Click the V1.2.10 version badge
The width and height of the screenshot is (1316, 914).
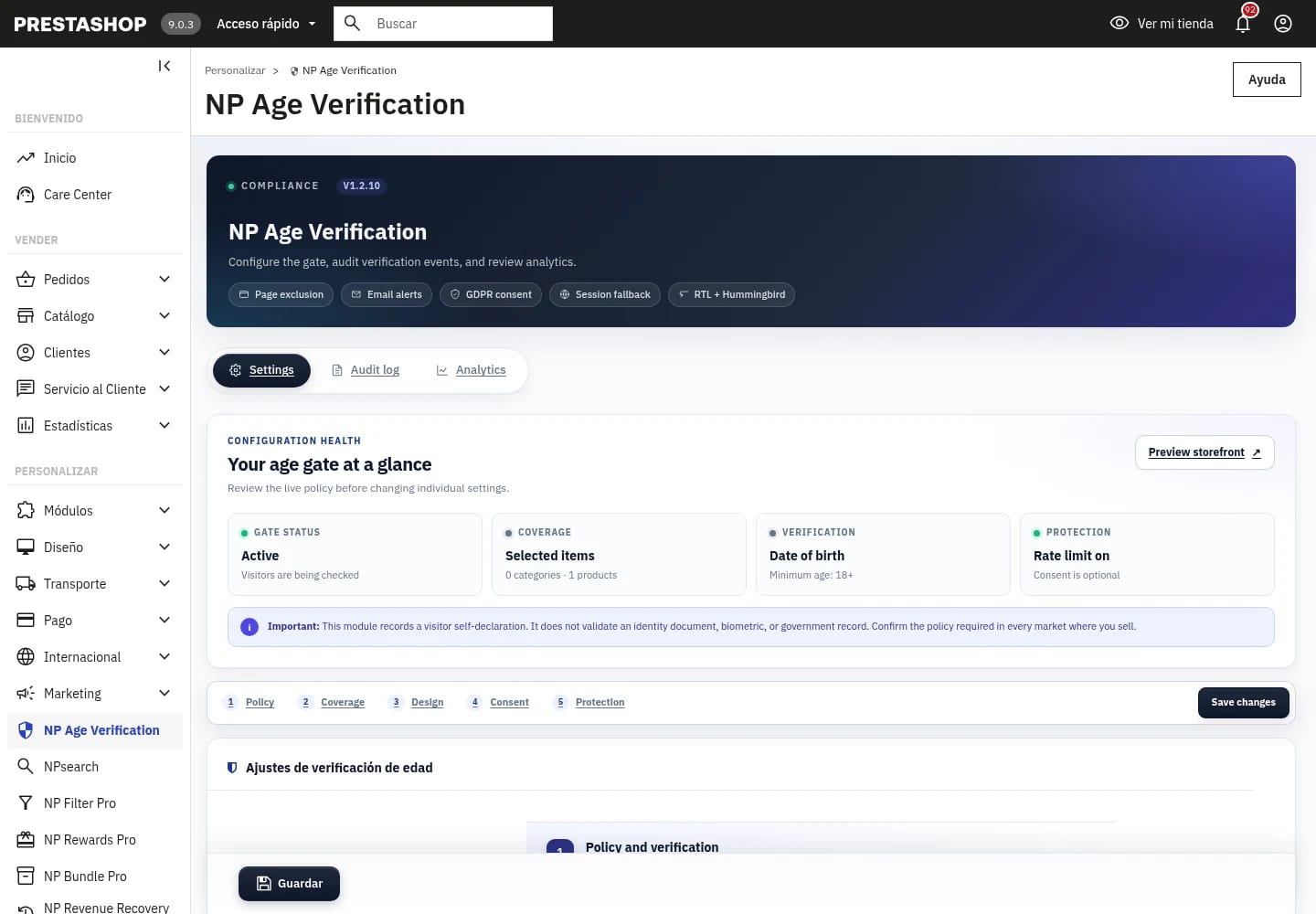[x=362, y=186]
